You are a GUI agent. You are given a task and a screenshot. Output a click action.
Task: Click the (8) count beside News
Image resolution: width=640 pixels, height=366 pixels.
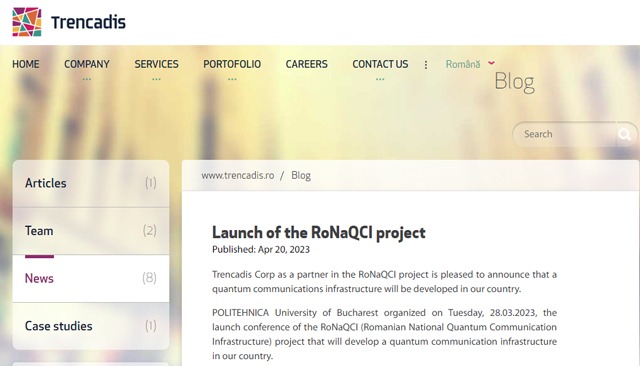point(149,278)
